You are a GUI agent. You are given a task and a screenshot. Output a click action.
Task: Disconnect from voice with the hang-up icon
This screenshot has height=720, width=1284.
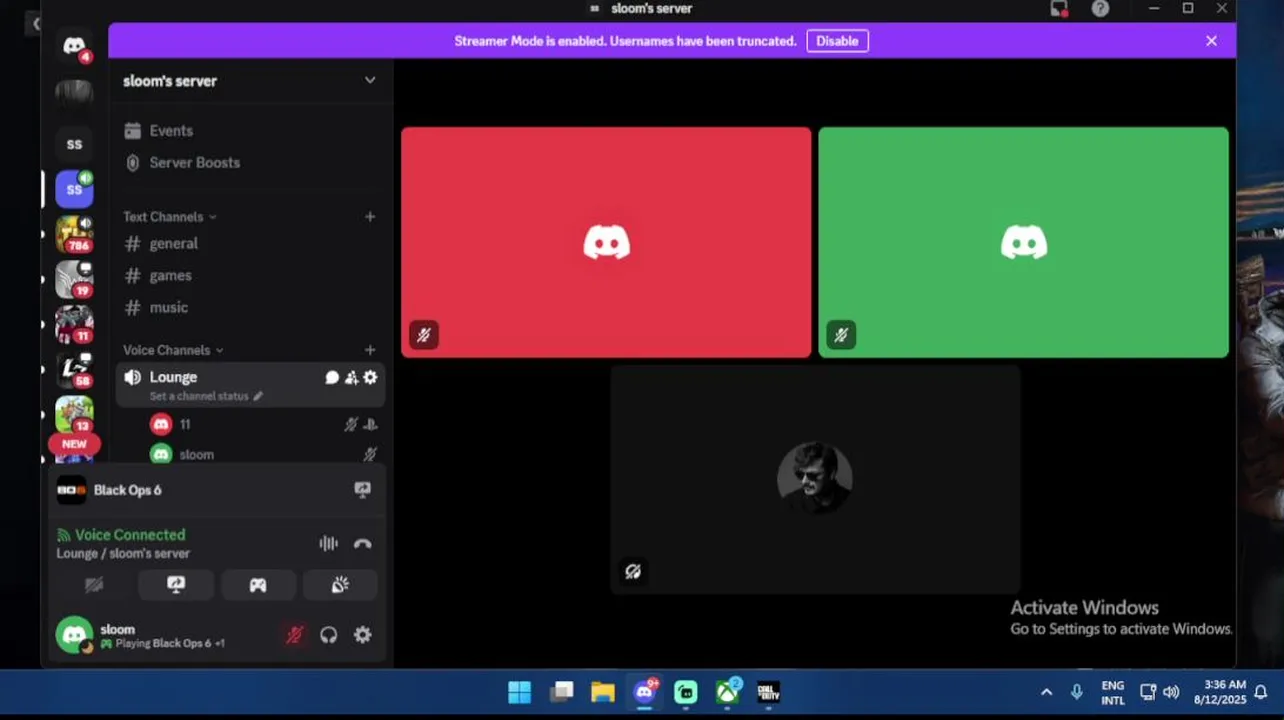pos(362,543)
